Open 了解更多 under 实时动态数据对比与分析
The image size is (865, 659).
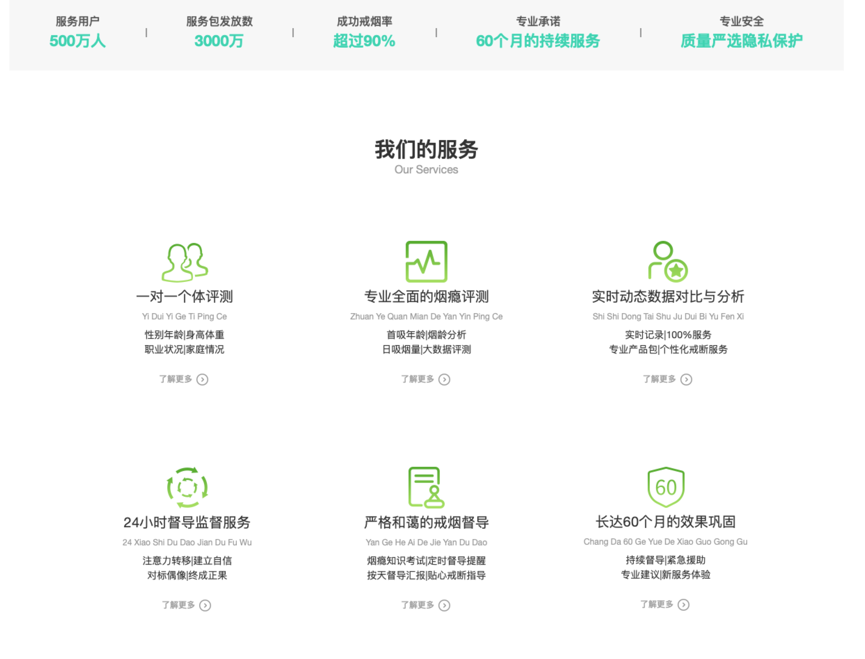(667, 379)
